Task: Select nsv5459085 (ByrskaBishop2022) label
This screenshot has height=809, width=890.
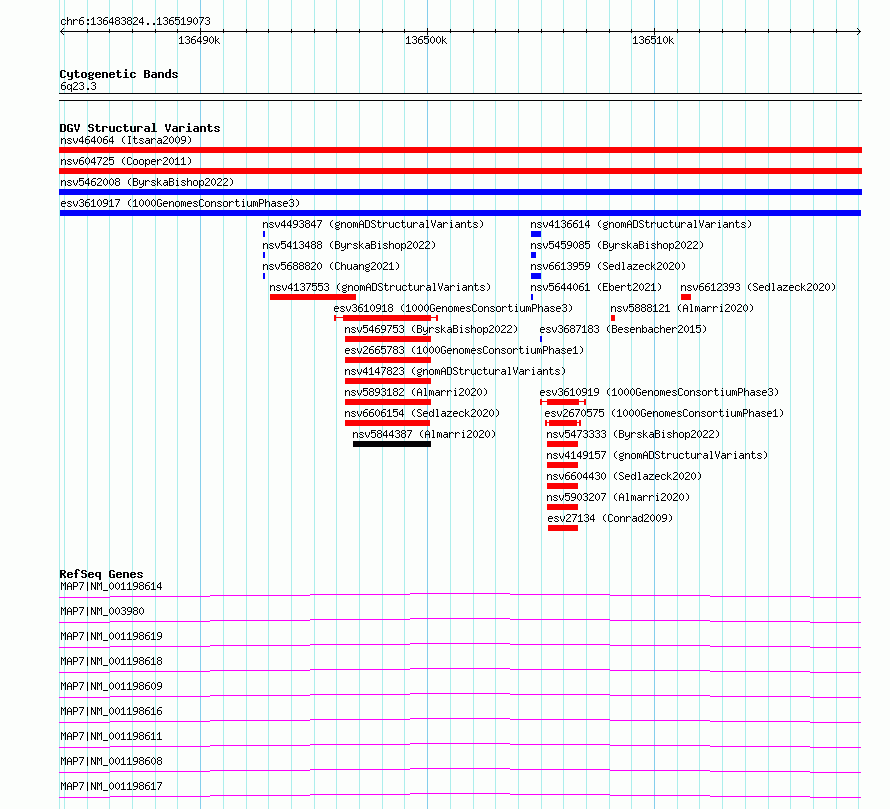Action: pyautogui.click(x=617, y=245)
